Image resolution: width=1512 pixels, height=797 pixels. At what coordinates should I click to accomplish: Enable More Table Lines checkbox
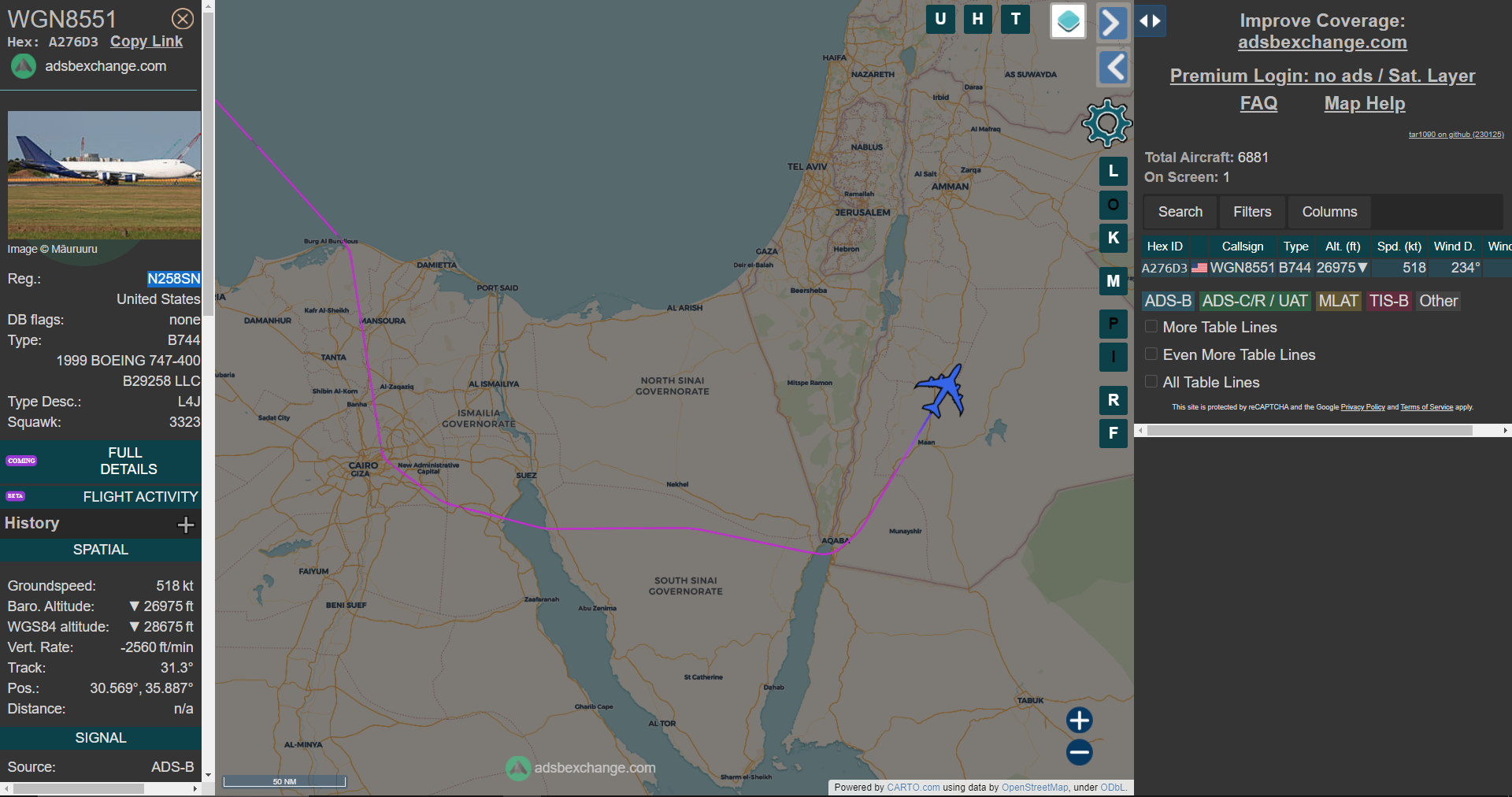point(1151,327)
